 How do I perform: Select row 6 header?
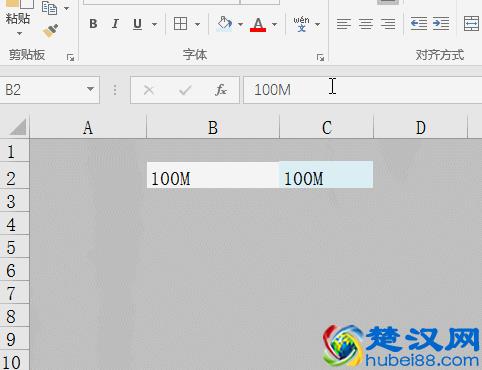coord(14,270)
